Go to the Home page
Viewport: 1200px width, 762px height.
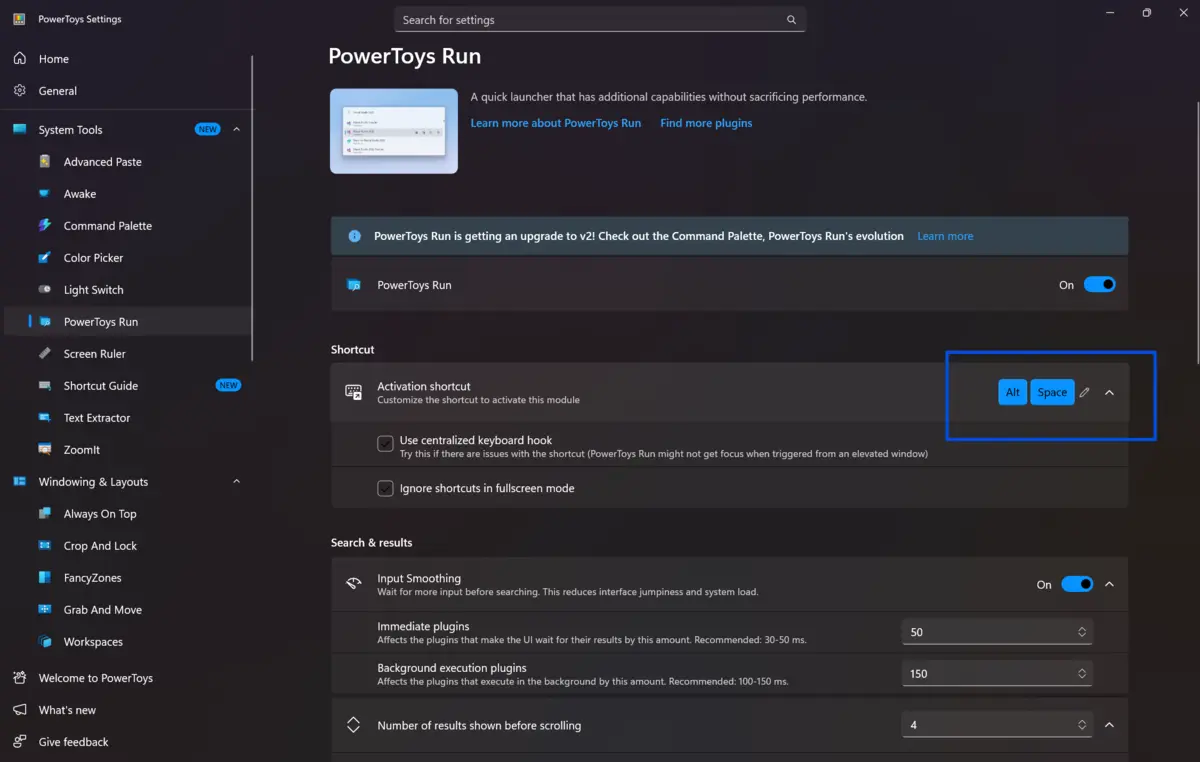53,59
